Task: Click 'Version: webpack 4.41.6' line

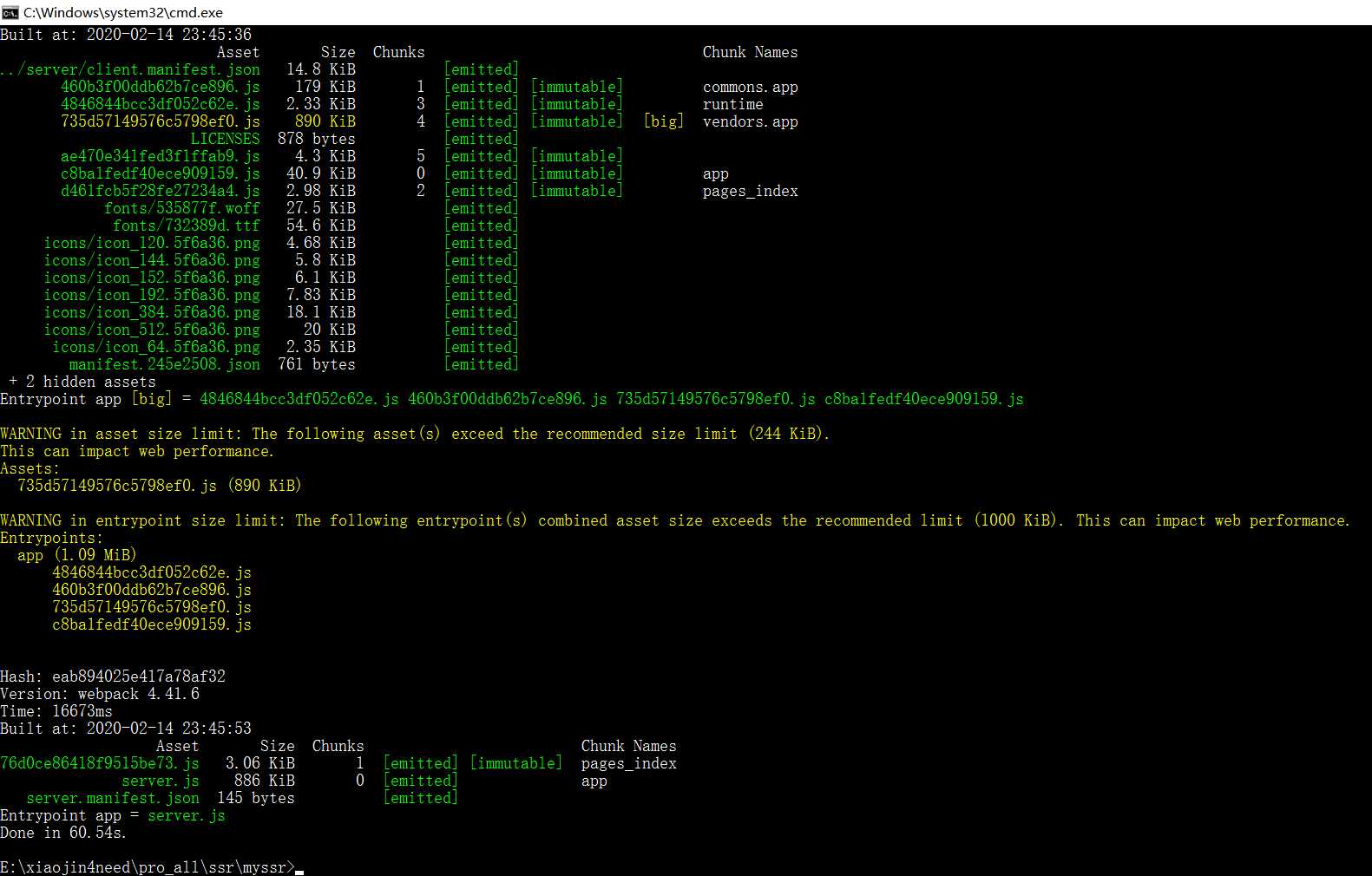Action: click(x=100, y=694)
